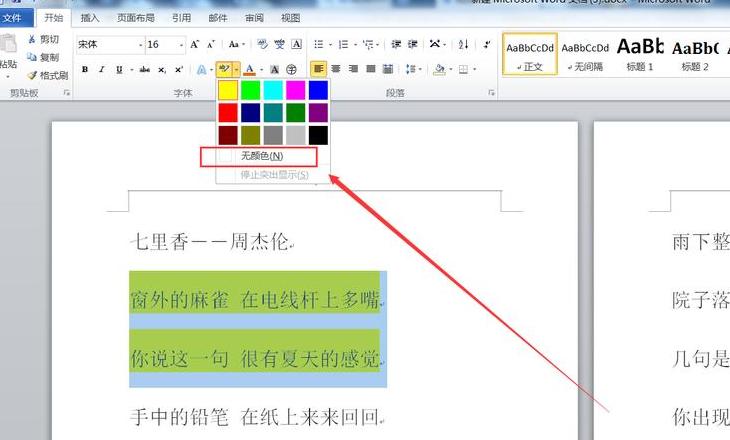Toggle align left paragraph button
Viewport: 730px width, 440px height.
pyautogui.click(x=318, y=69)
